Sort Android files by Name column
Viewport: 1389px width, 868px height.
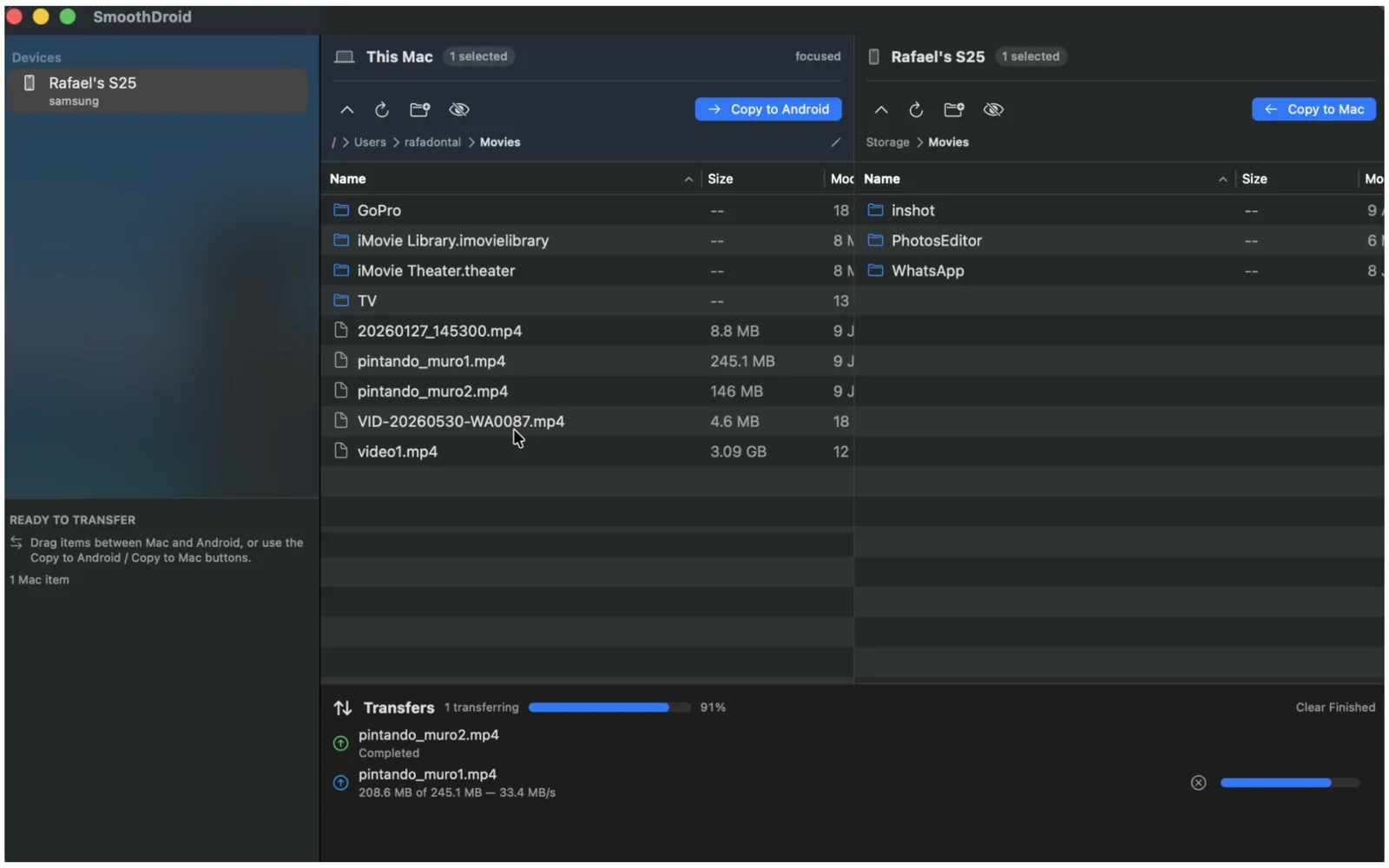(1045, 179)
